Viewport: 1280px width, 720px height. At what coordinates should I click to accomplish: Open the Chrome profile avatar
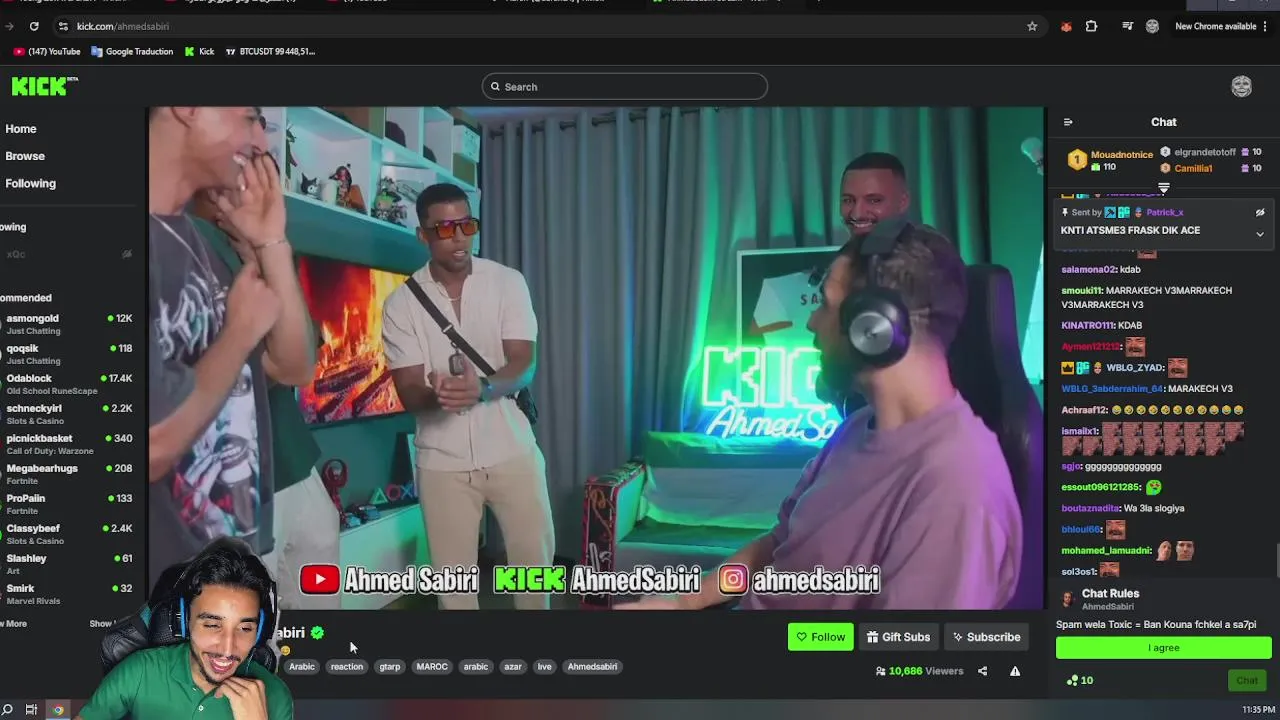coord(1152,26)
